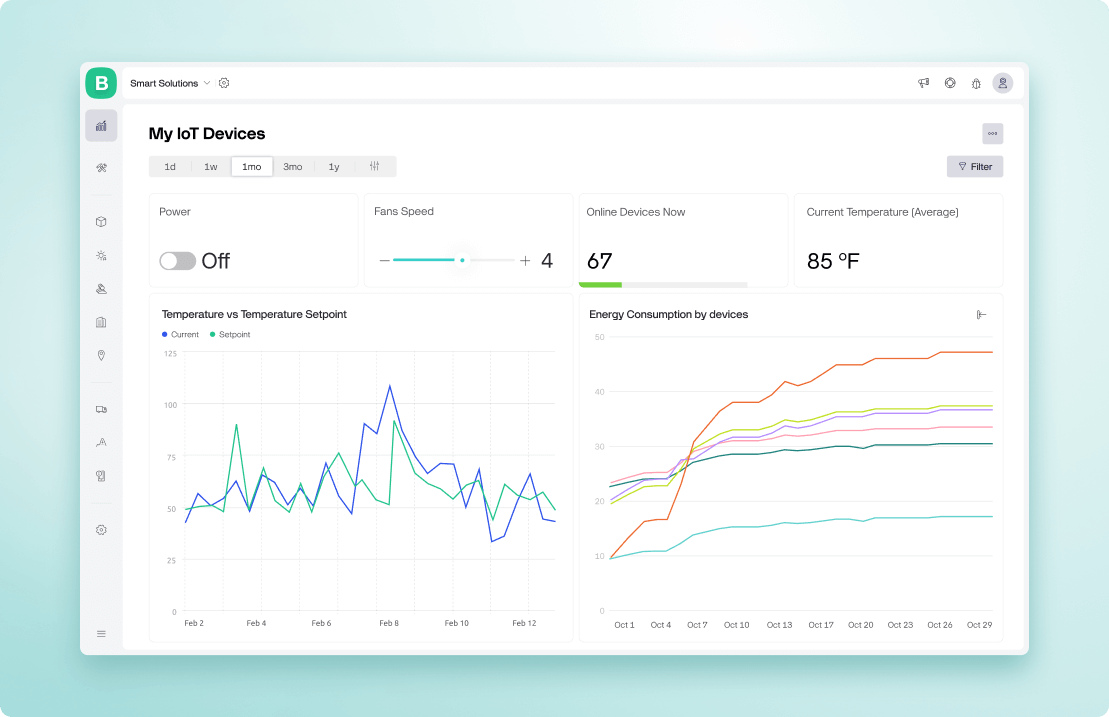Viewport: 1109px width, 717px height.
Task: Toggle the Setpoint legend series
Action: [231, 334]
